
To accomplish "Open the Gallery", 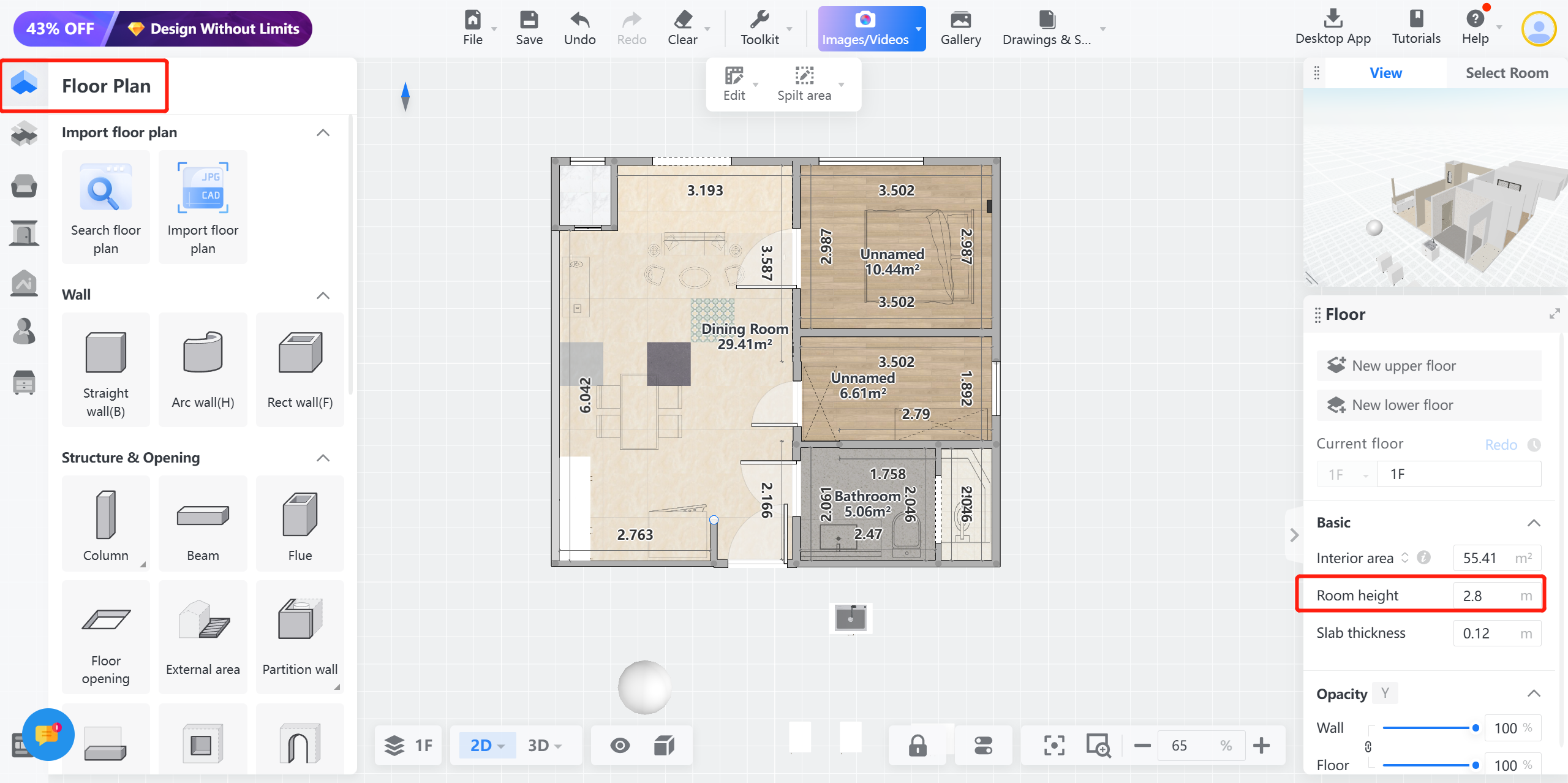I will click(x=960, y=28).
